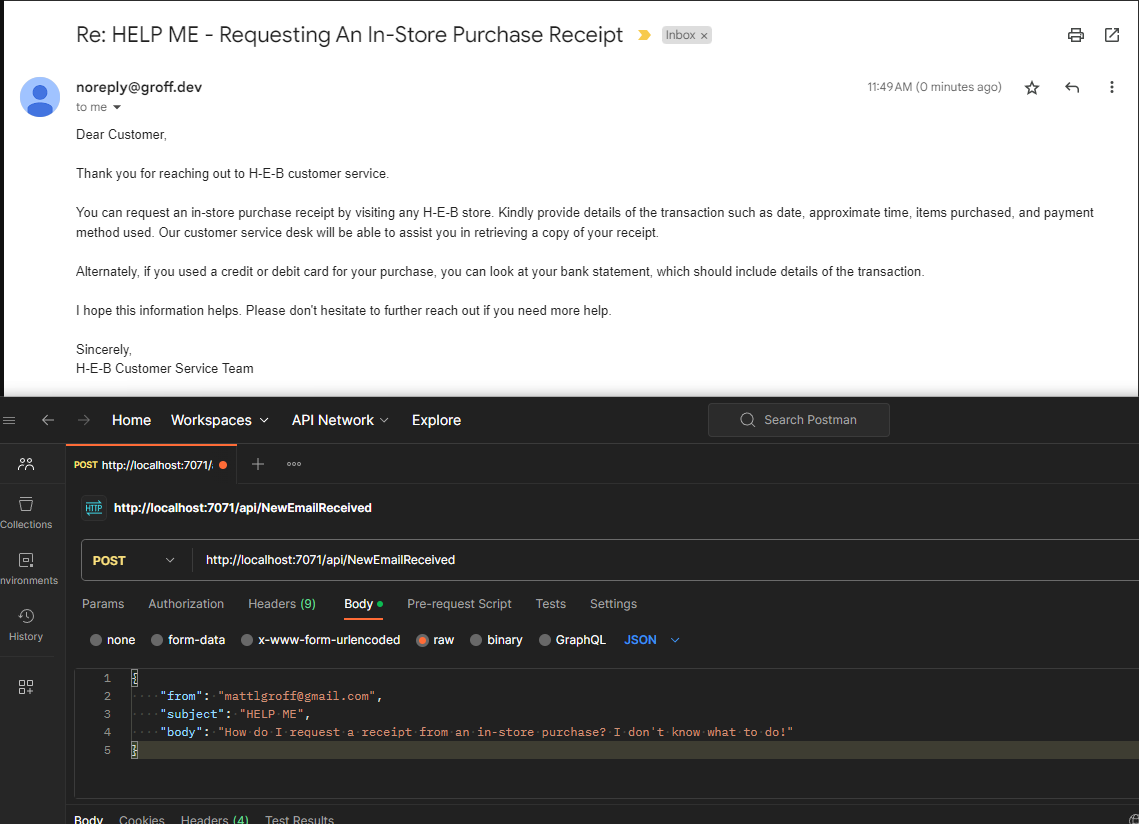Viewport: 1139px width, 824px height.
Task: Open Postman hamburger menu
Action: pyautogui.click(x=9, y=420)
